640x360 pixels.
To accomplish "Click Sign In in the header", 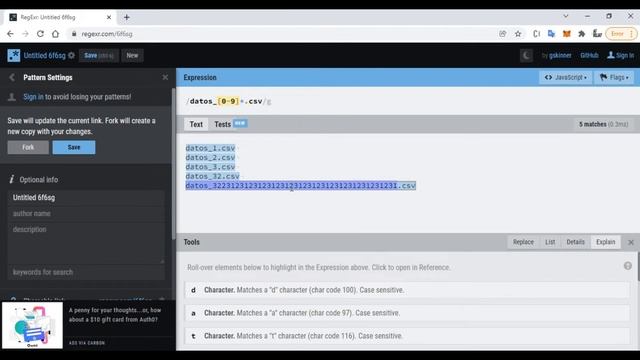I will pyautogui.click(x=620, y=56).
